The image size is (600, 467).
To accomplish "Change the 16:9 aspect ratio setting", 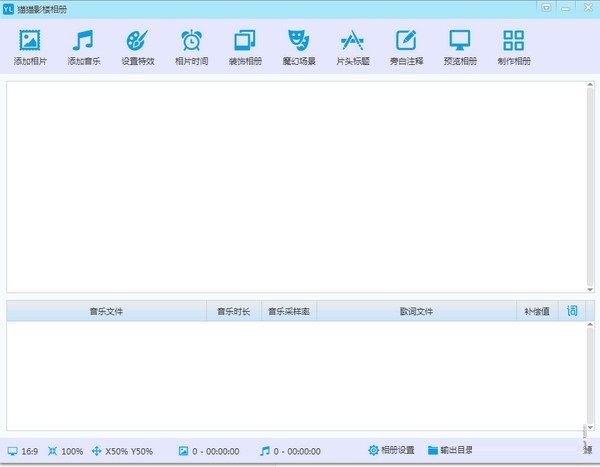I will [23, 451].
